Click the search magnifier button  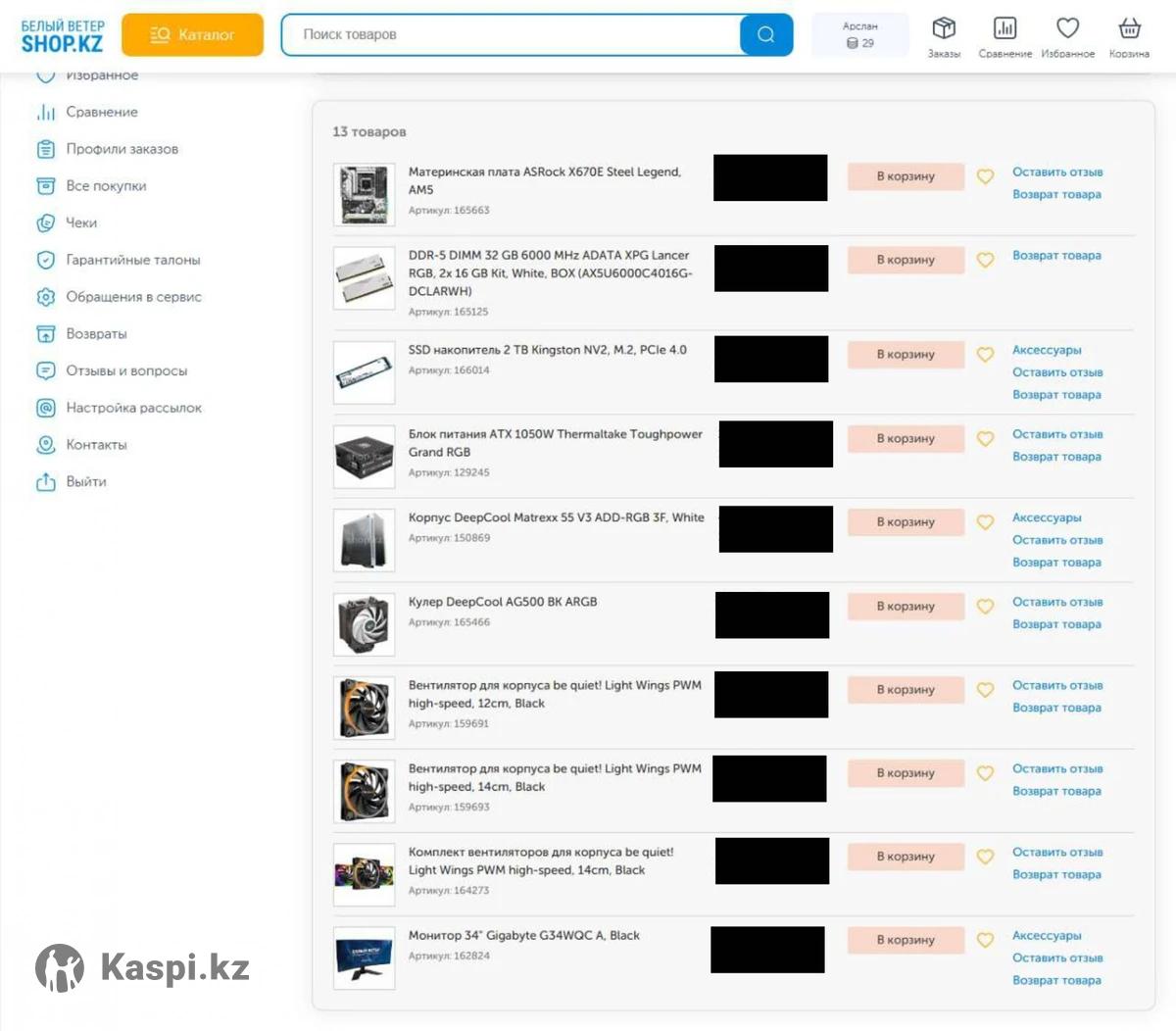point(766,34)
